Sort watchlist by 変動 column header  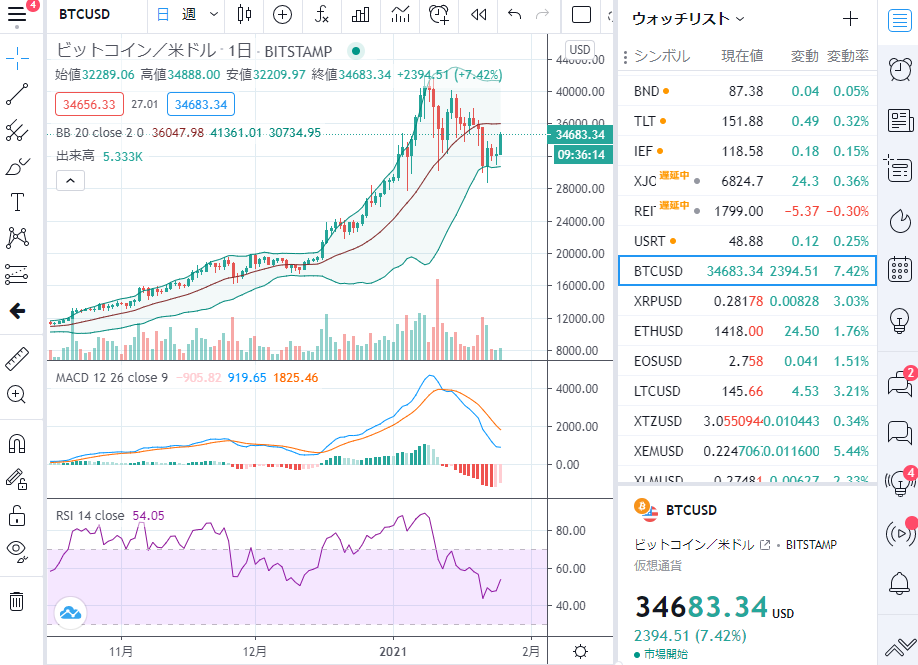coord(804,56)
